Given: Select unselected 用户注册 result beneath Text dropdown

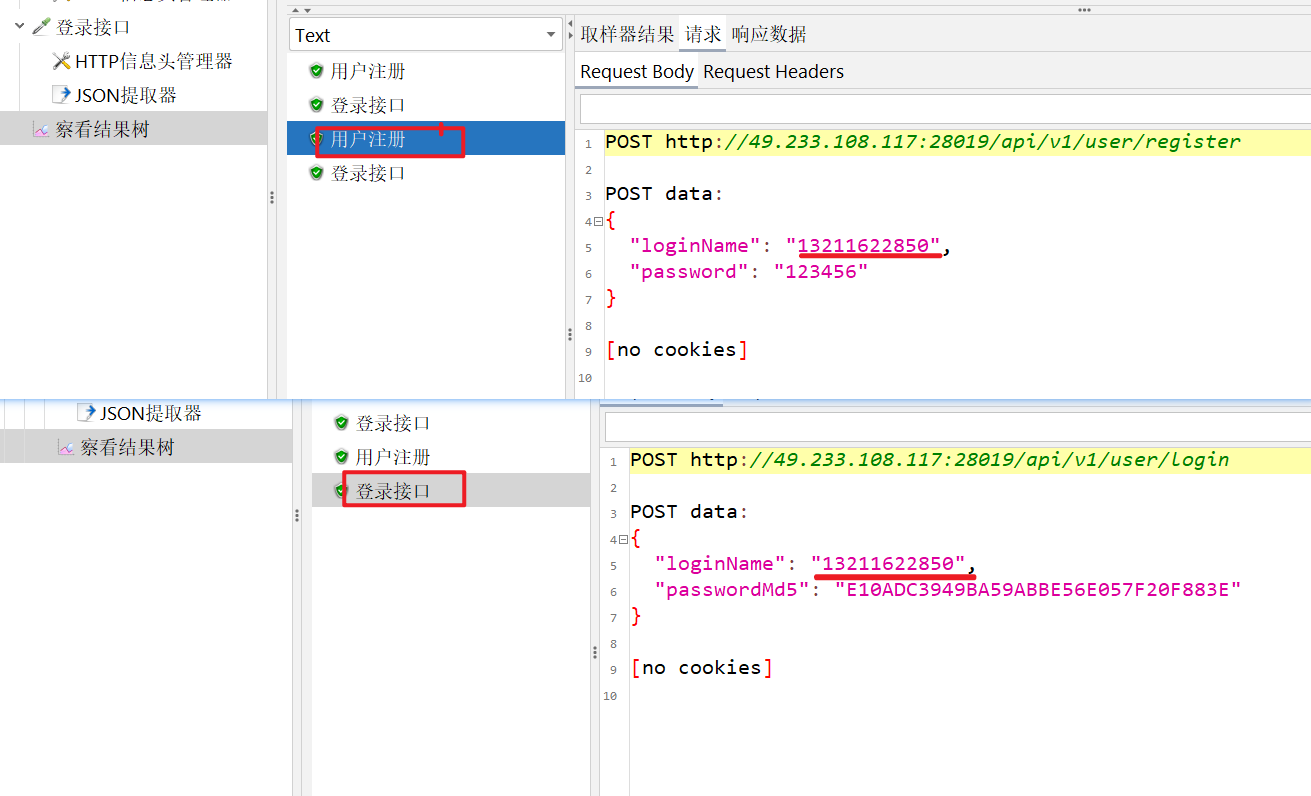Looking at the screenshot, I should click(x=368, y=71).
